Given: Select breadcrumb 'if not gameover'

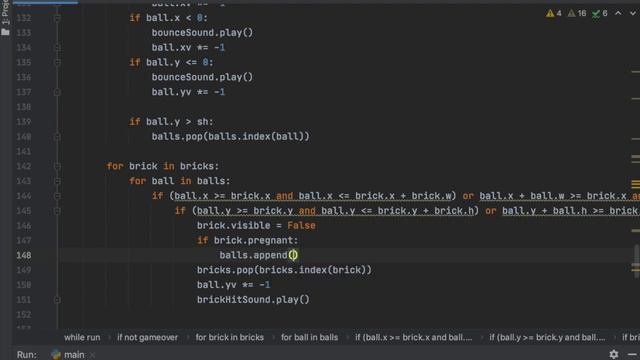Looking at the screenshot, I should tap(147, 337).
